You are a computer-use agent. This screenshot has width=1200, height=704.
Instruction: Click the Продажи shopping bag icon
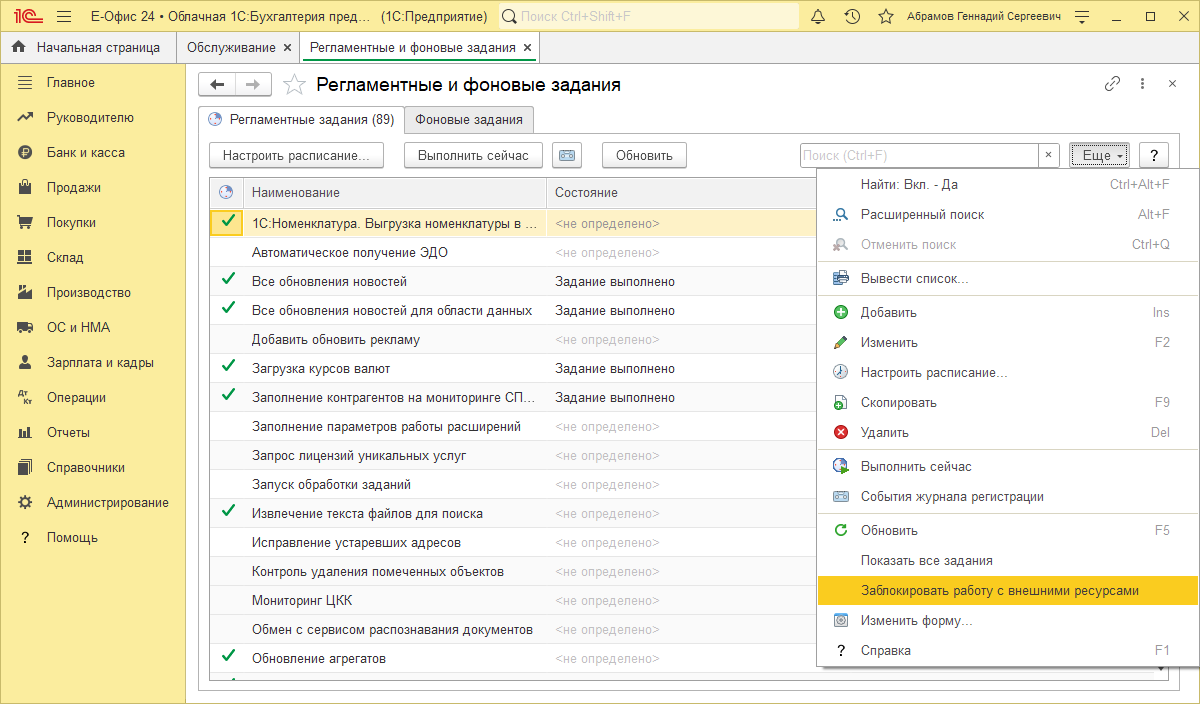click(26, 188)
